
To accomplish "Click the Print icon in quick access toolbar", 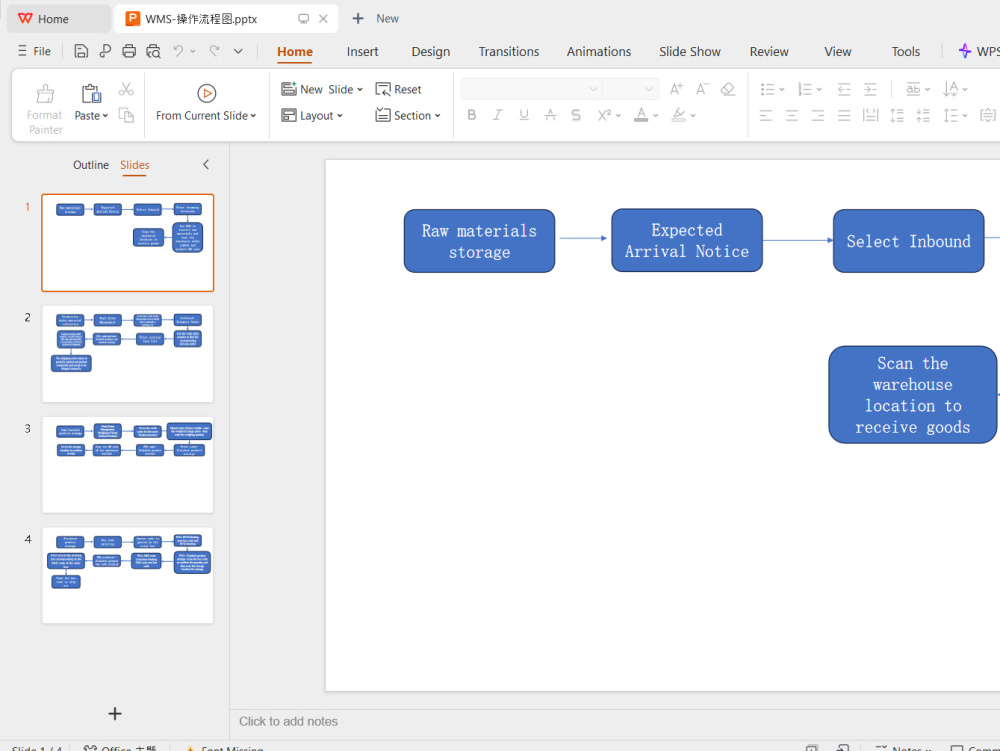I will pos(129,52).
